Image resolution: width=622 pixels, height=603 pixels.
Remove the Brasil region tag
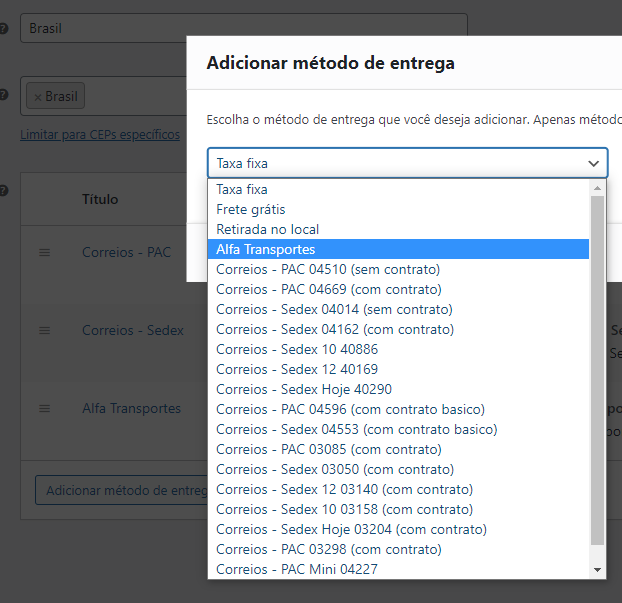[x=38, y=97]
